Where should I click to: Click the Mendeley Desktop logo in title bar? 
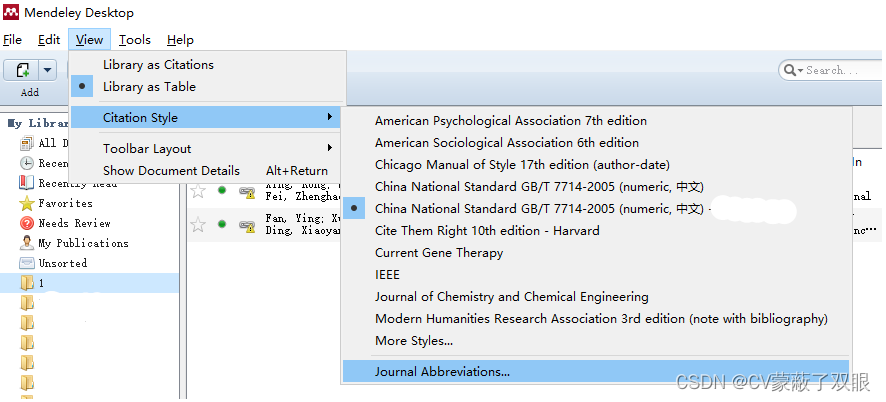[11, 12]
